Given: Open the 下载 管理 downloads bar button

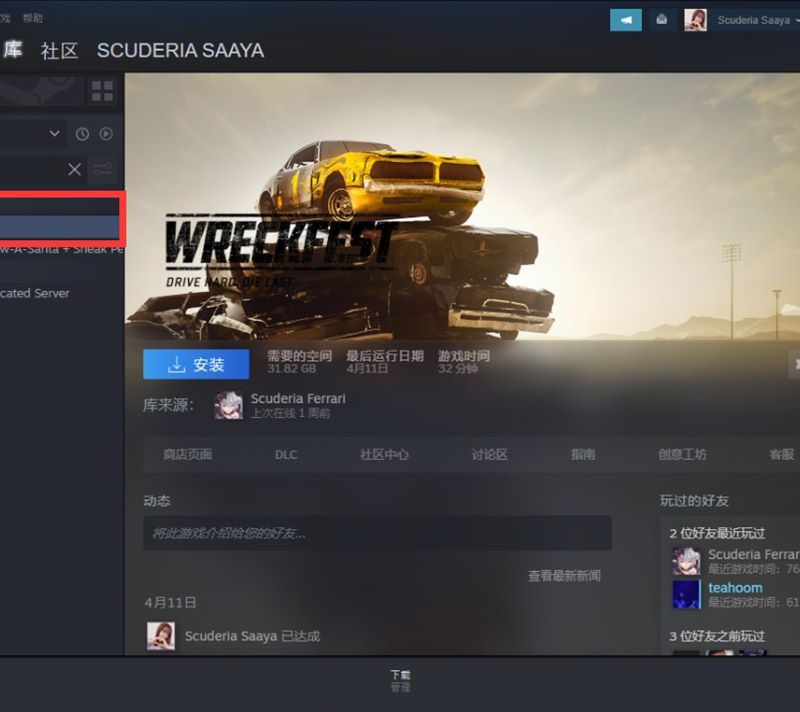Looking at the screenshot, I should pos(400,681).
